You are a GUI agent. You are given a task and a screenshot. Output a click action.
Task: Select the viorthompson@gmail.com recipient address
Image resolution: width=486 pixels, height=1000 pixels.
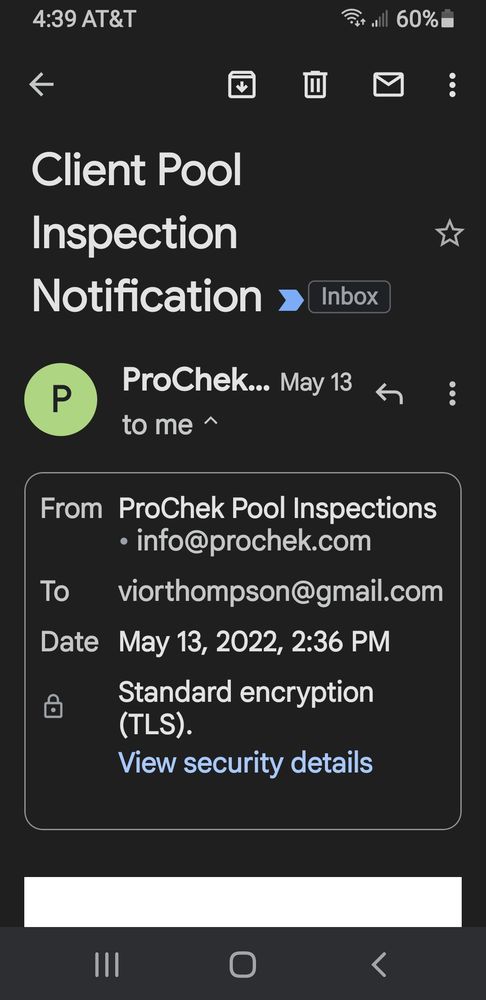[x=281, y=591]
